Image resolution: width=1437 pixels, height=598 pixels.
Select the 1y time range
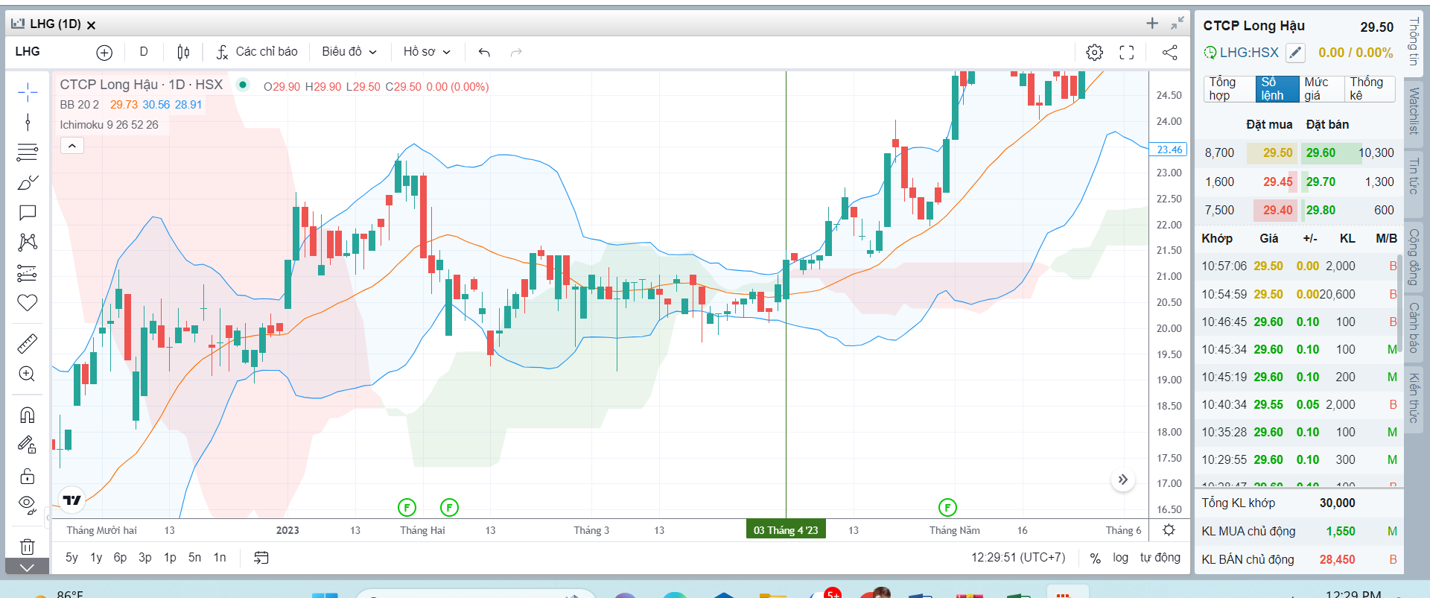coord(96,558)
